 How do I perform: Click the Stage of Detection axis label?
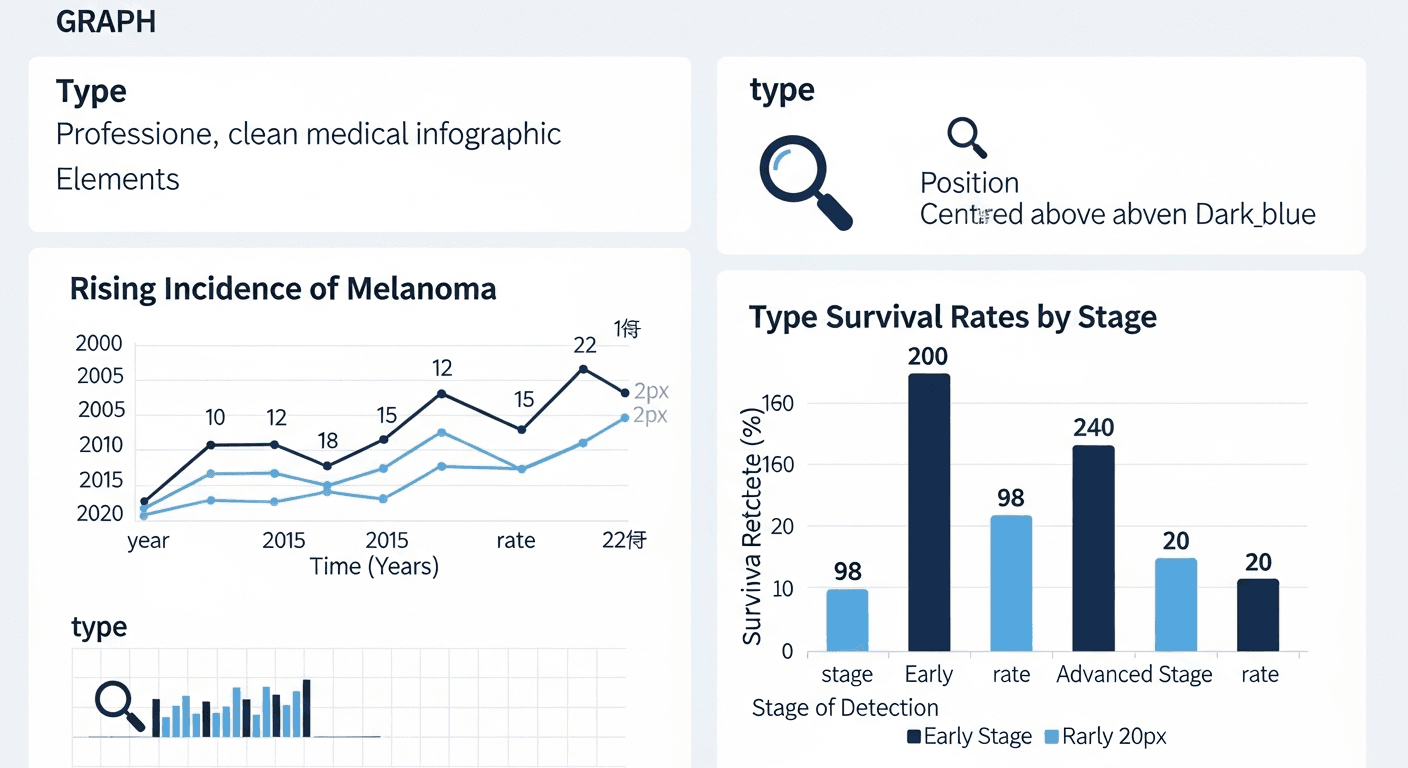[845, 708]
